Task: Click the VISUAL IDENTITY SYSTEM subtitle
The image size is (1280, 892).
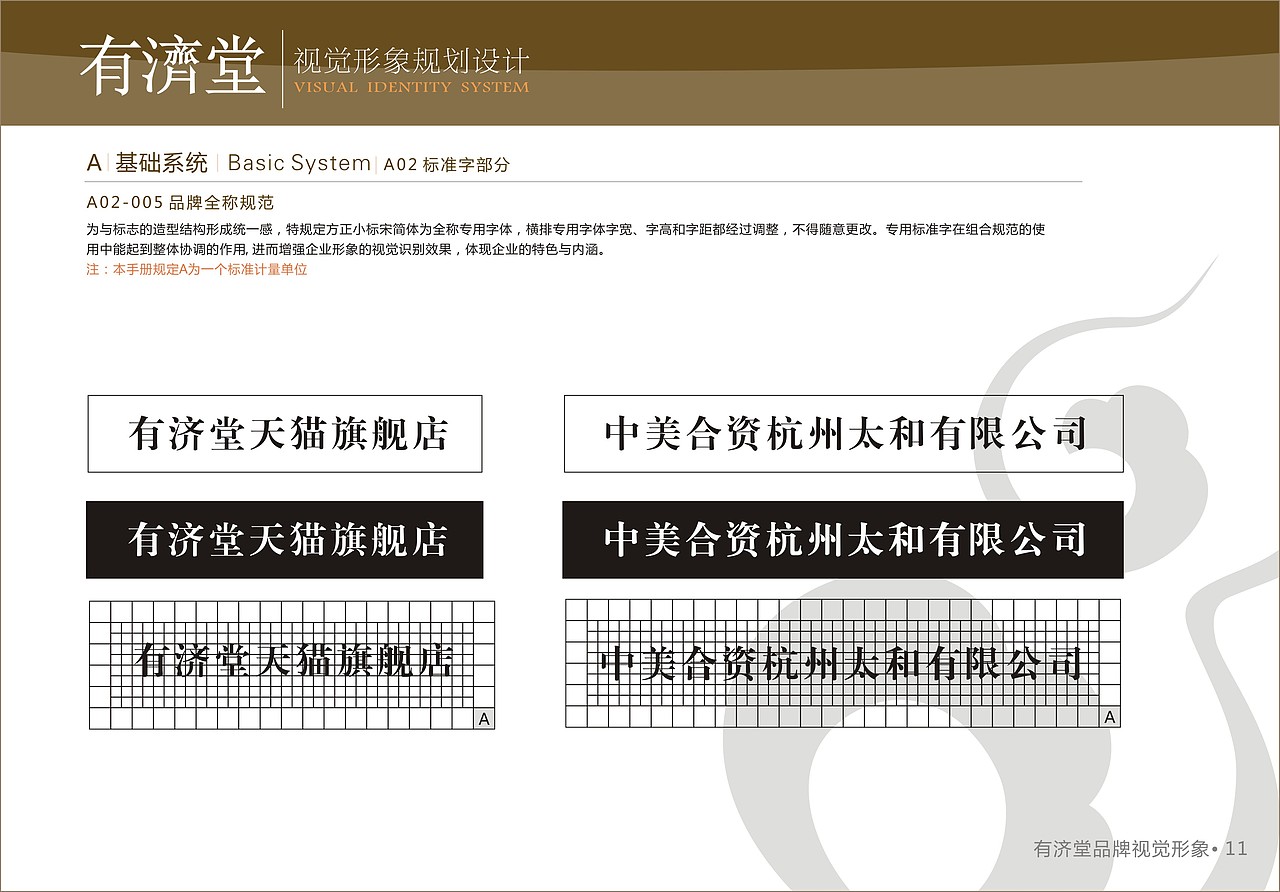Action: pos(411,87)
